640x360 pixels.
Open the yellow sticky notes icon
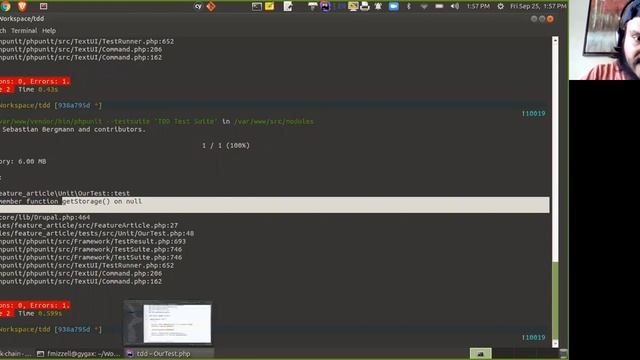269,6
